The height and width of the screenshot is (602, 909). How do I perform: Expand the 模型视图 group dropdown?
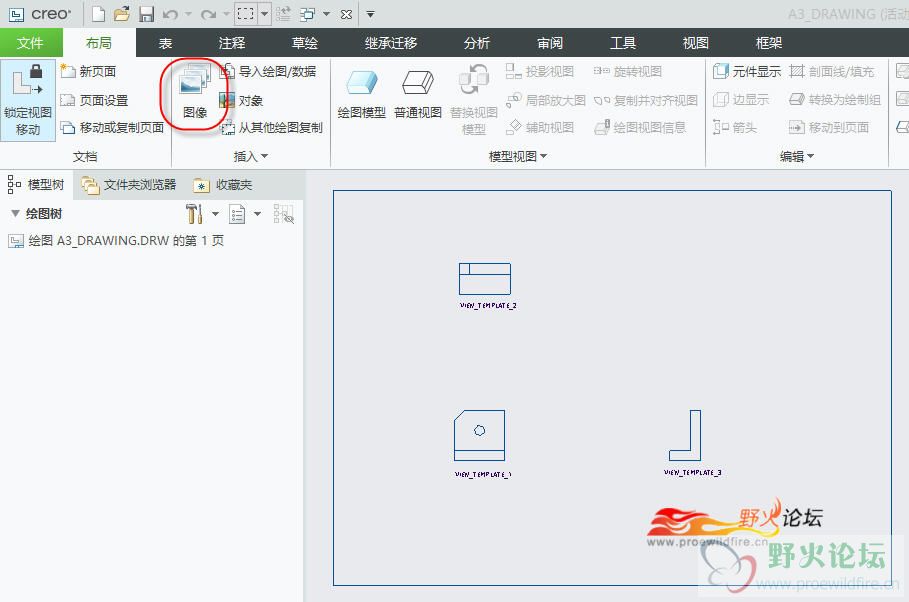[518, 156]
